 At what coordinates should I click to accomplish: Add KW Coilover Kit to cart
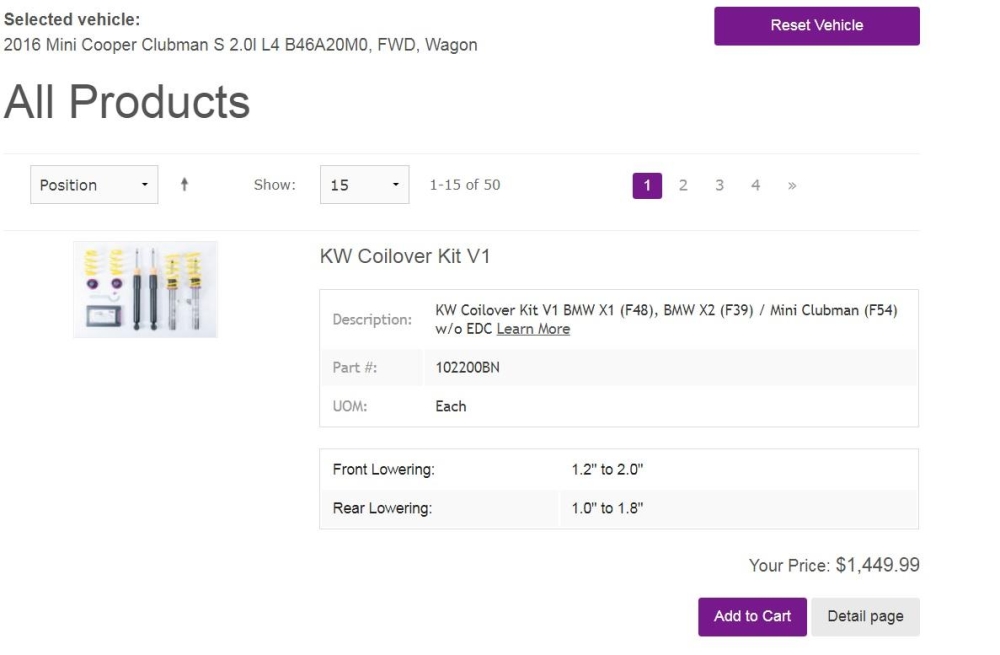pos(752,617)
